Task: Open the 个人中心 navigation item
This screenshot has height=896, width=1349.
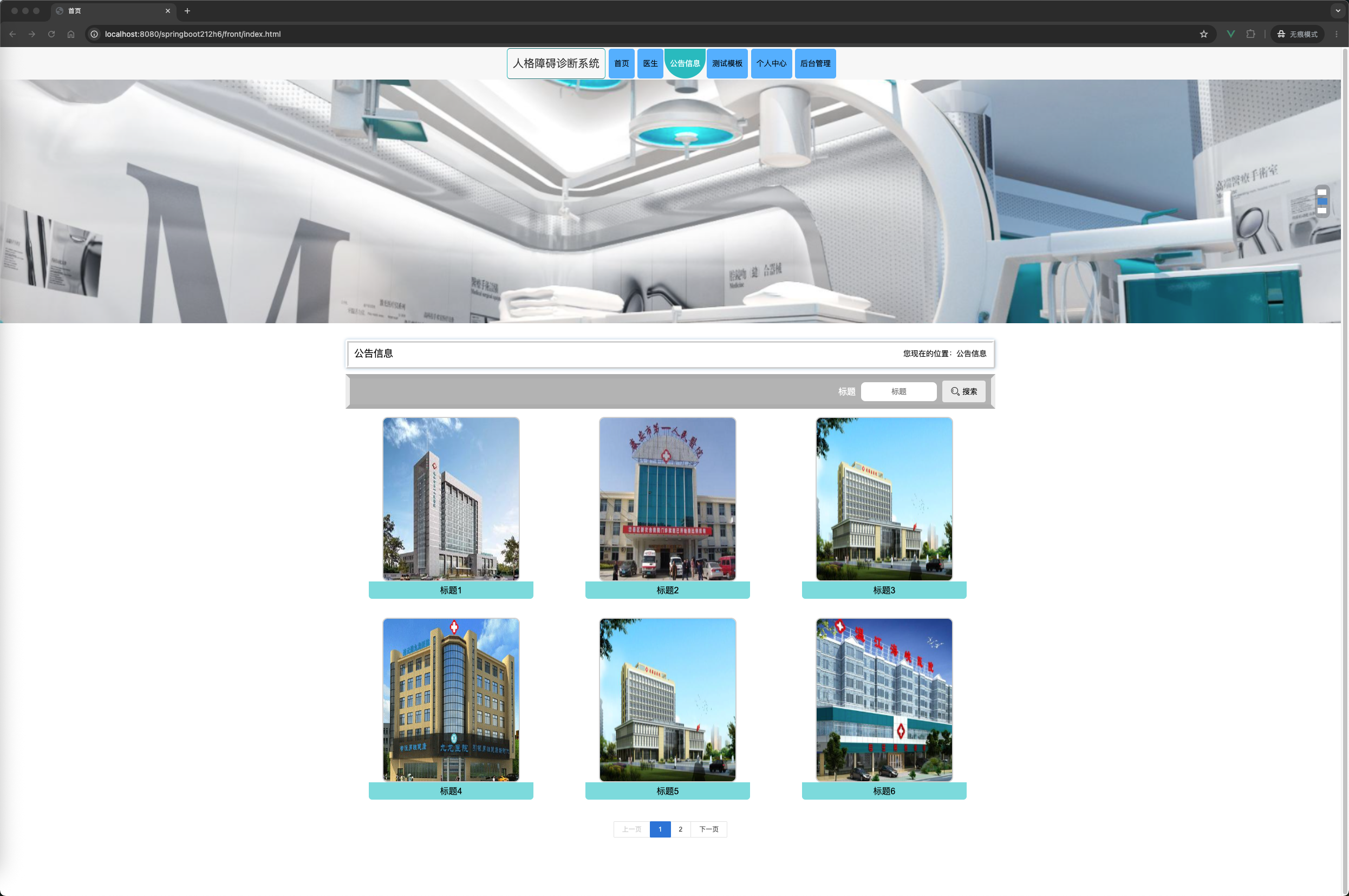Action: (771, 63)
